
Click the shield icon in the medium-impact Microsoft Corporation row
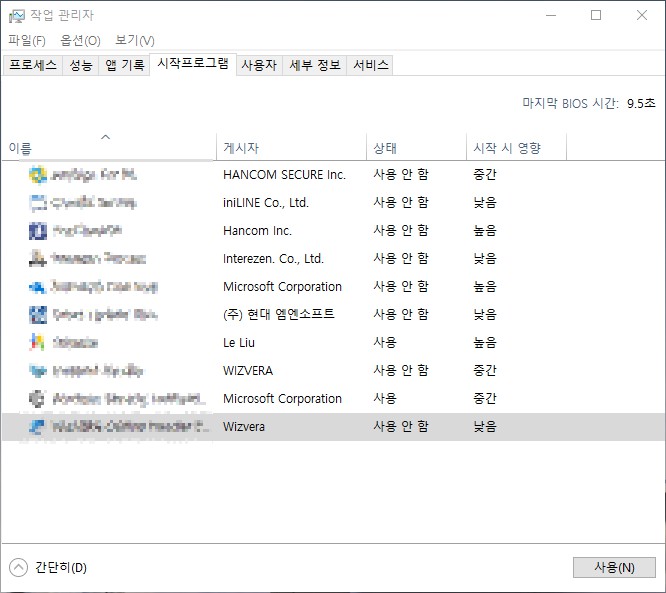click(x=37, y=399)
